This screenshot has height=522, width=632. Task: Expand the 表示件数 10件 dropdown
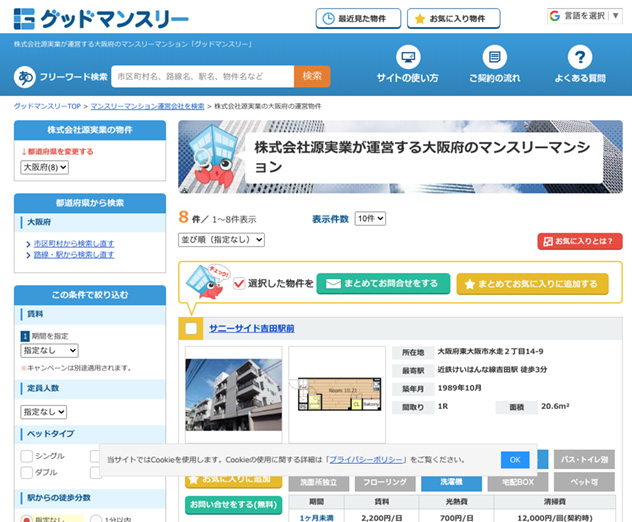click(369, 218)
